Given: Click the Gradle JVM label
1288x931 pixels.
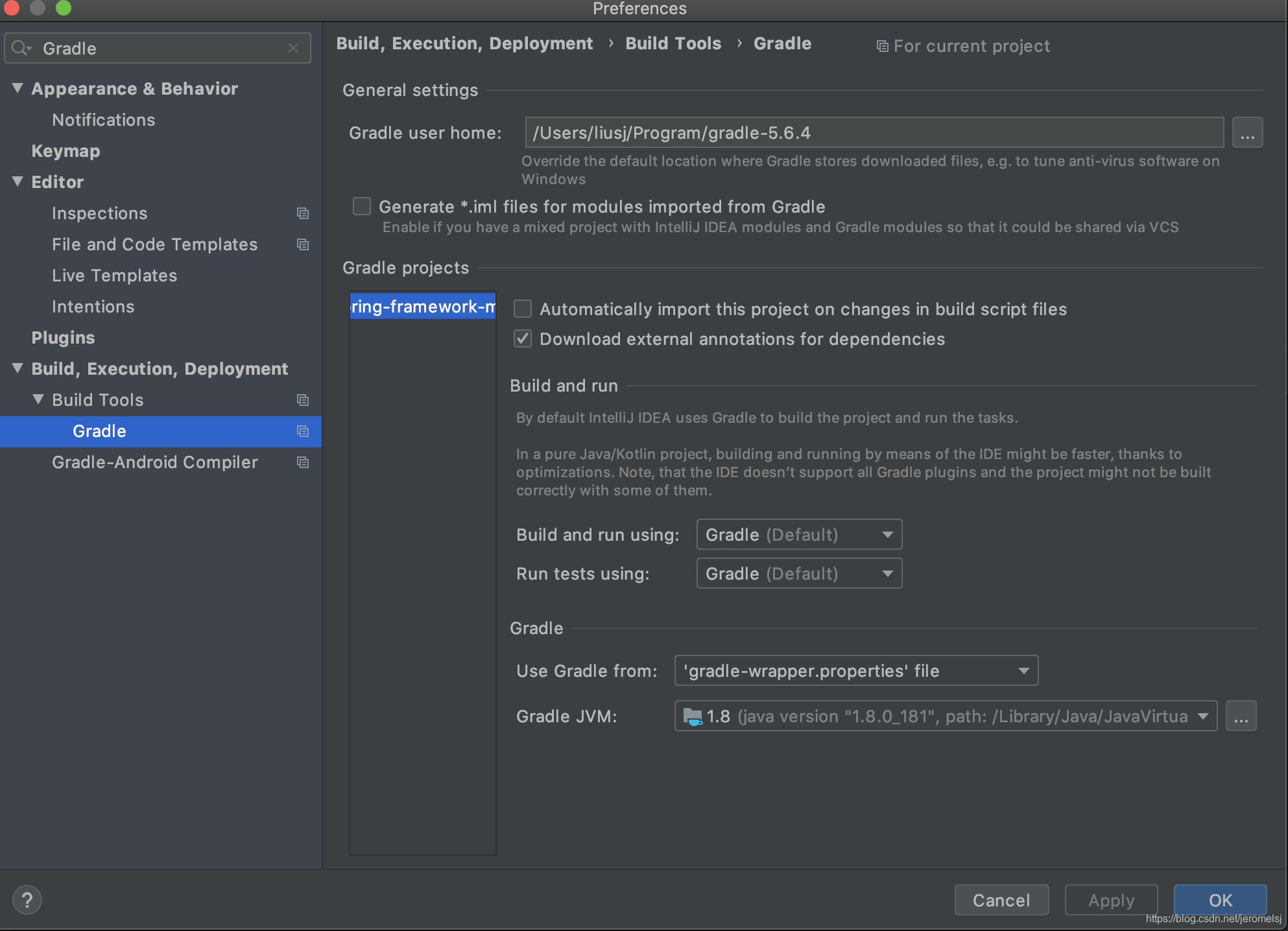Looking at the screenshot, I should [567, 716].
